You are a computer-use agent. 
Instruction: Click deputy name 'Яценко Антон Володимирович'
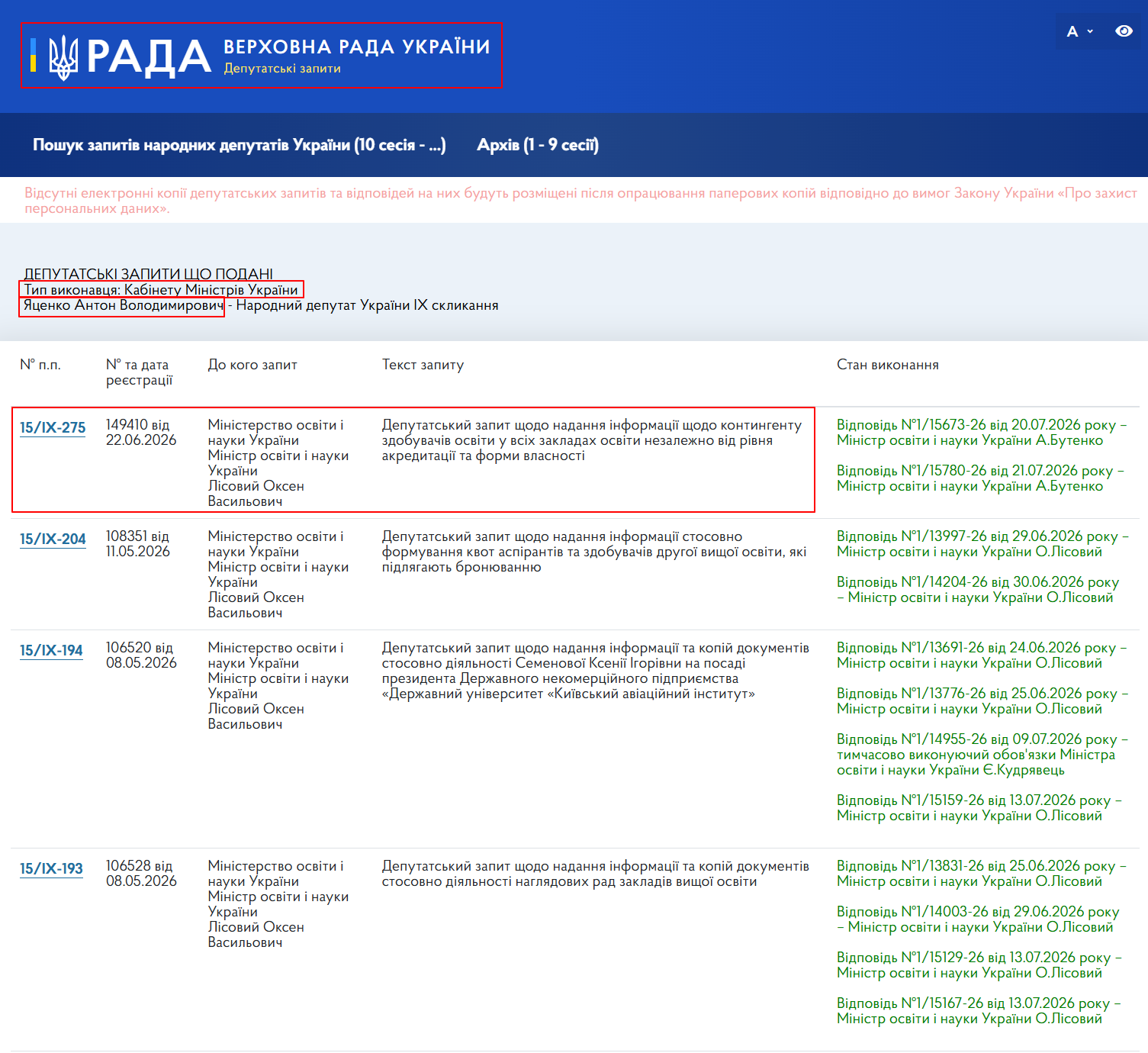(124, 305)
